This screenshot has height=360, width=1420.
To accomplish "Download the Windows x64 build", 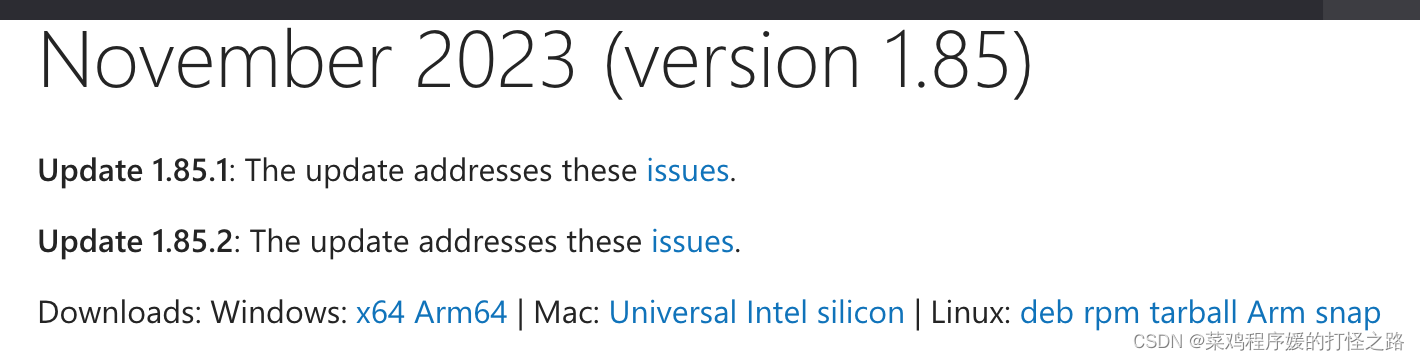I will (x=380, y=313).
